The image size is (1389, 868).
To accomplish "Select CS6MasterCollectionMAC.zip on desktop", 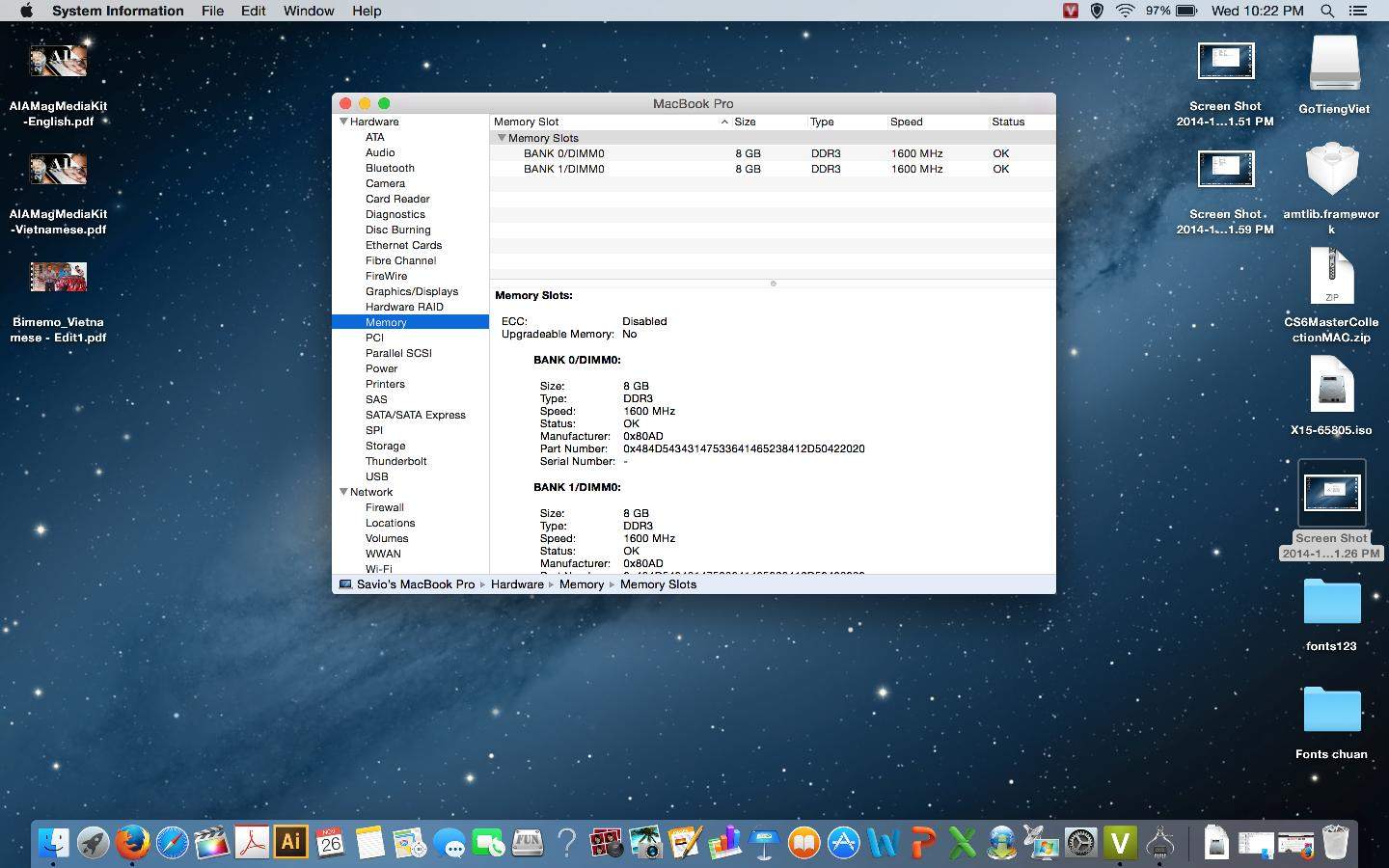I will pos(1331,295).
